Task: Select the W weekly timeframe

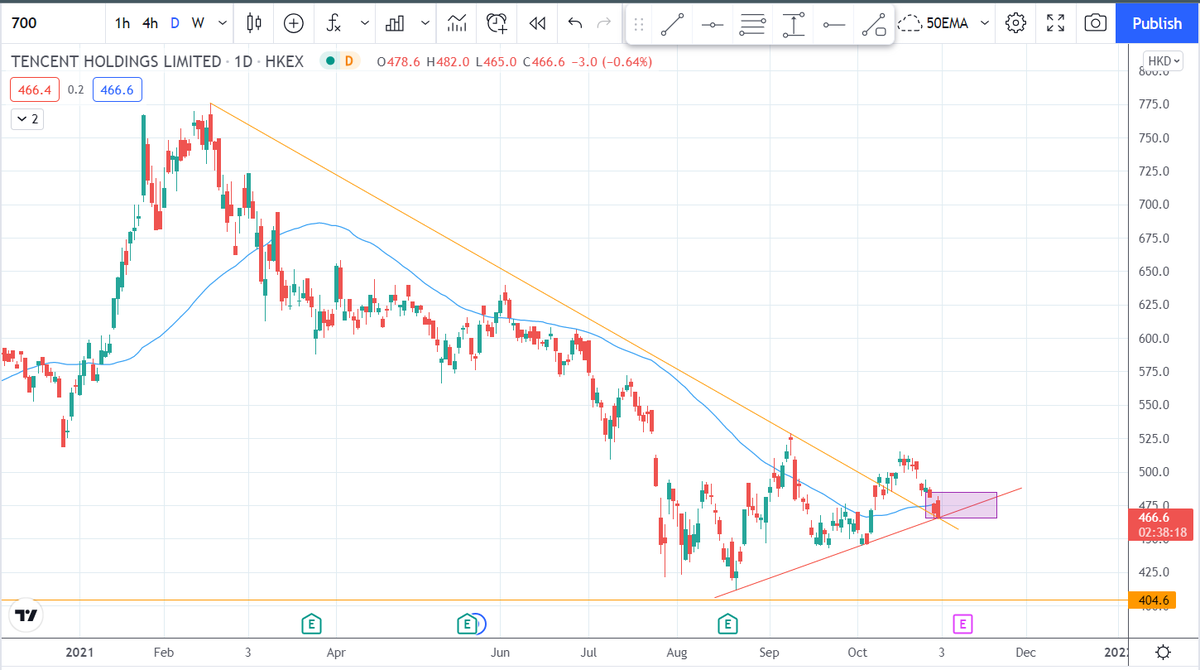Action: 198,22
